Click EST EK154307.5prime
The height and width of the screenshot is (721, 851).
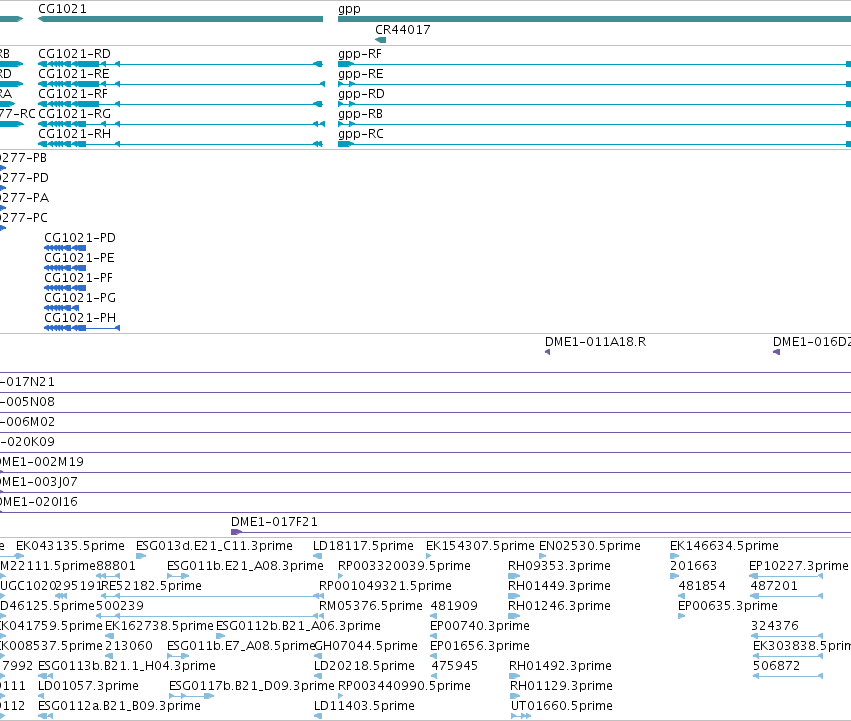tap(480, 546)
